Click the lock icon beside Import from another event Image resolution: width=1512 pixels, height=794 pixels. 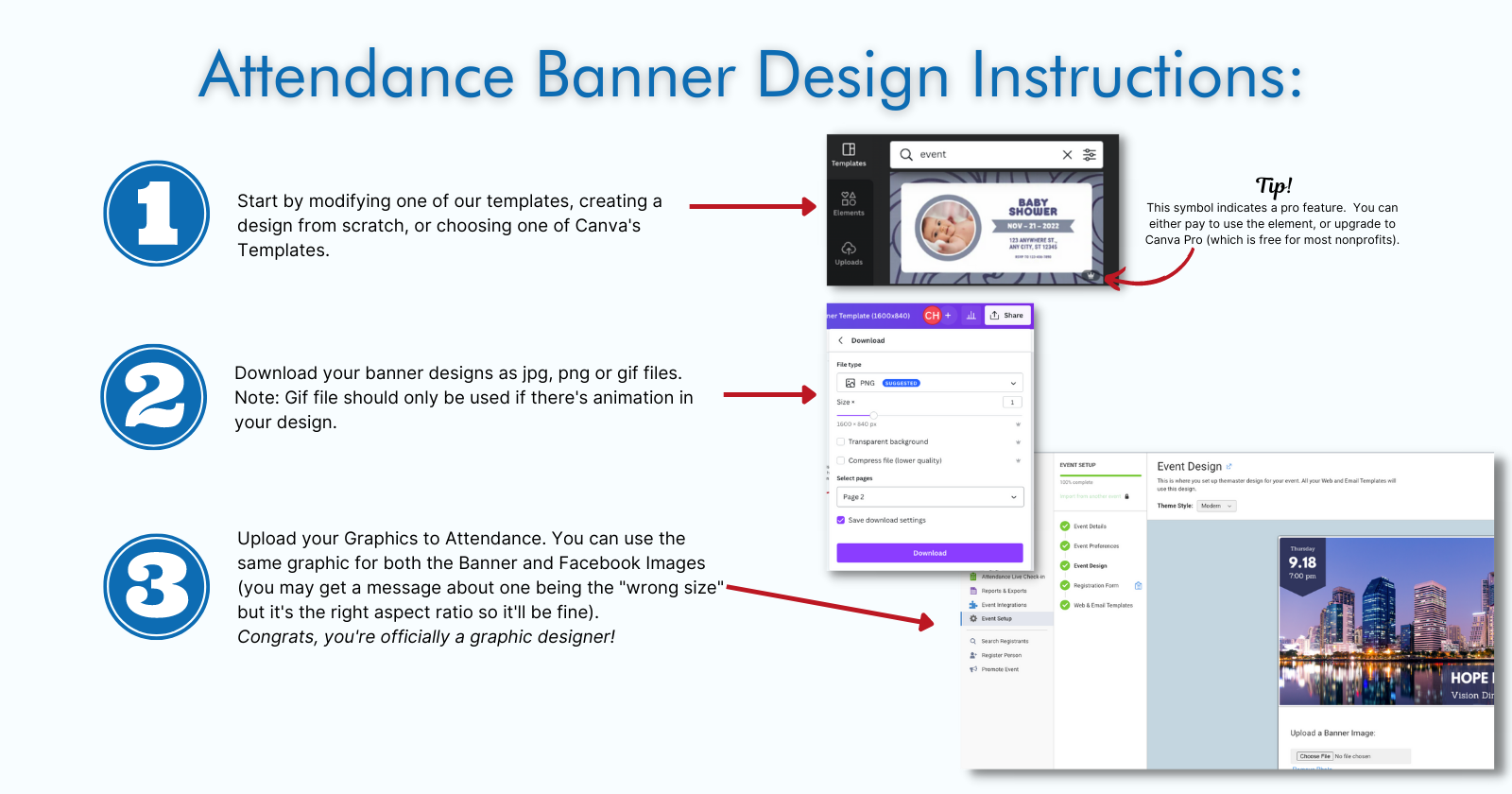click(1126, 496)
